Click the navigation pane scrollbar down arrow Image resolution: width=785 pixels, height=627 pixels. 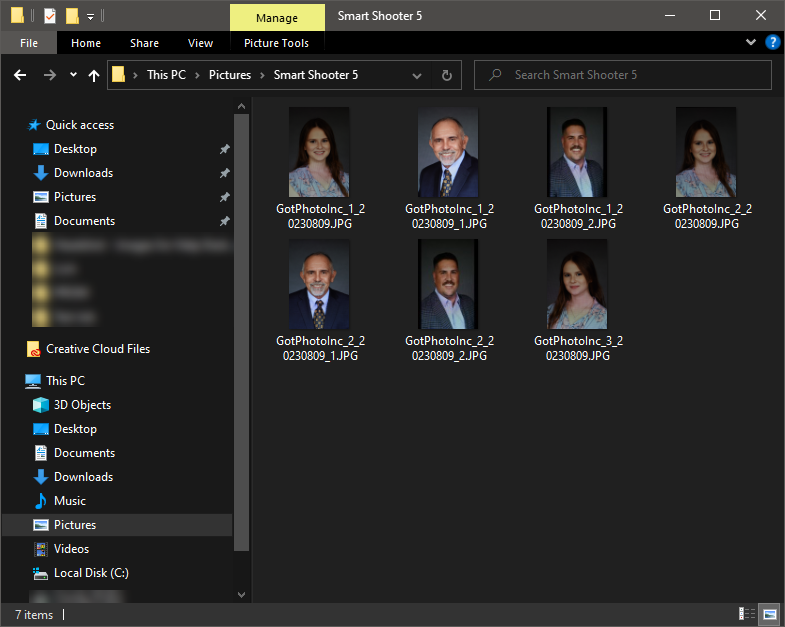click(241, 594)
